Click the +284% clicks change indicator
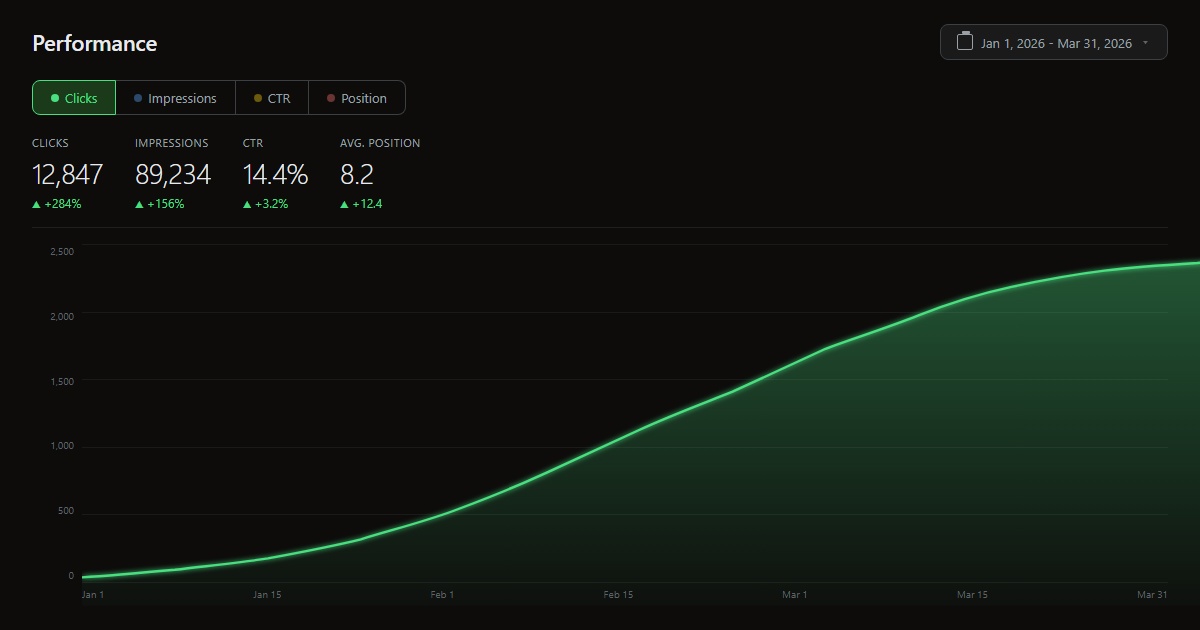The width and height of the screenshot is (1200, 630). tap(57, 204)
